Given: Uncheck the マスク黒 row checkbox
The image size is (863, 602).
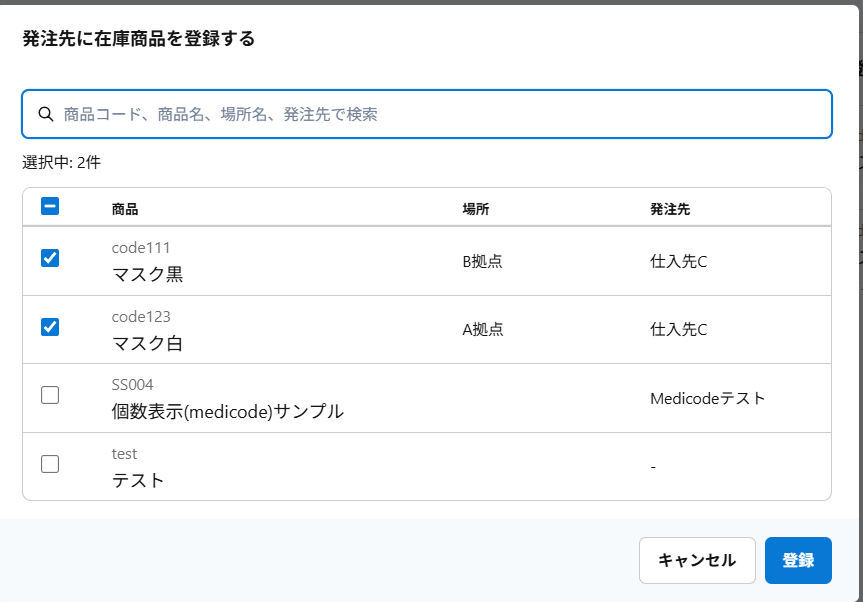Looking at the screenshot, I should 50,258.
